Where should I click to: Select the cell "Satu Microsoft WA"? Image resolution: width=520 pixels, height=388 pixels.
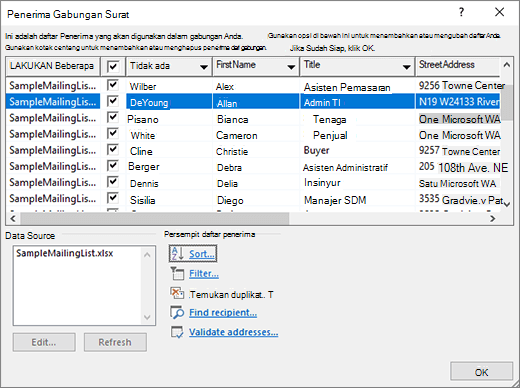coord(457,183)
